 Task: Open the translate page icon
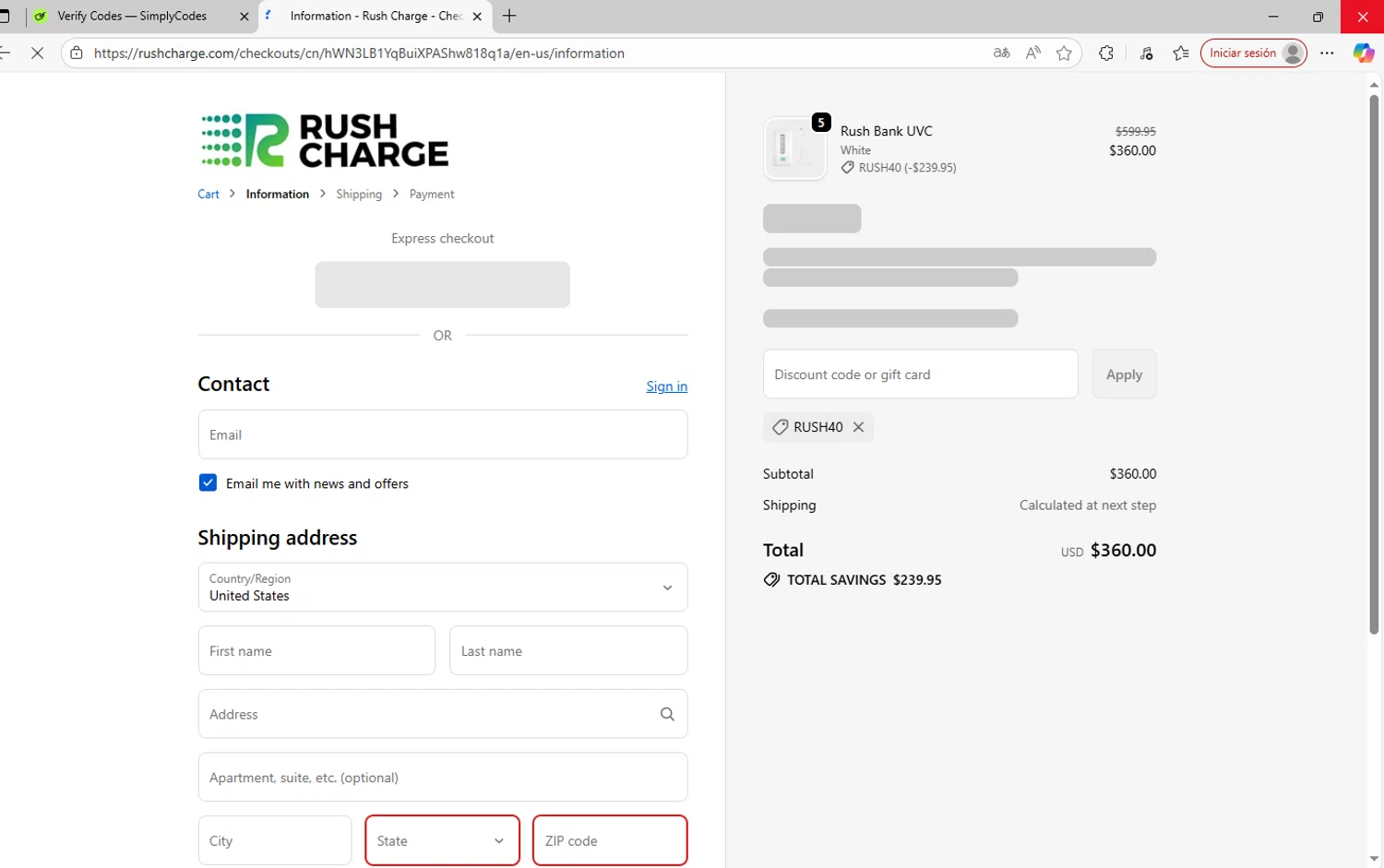1001,54
